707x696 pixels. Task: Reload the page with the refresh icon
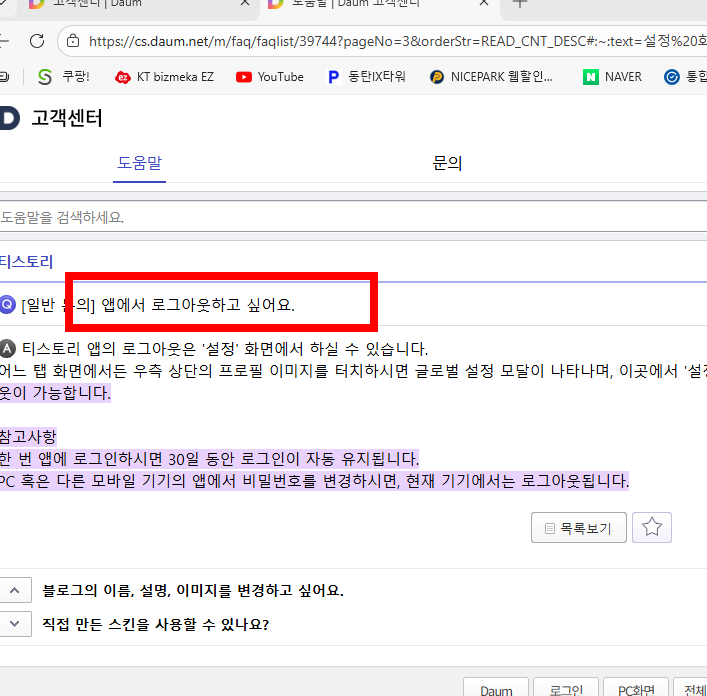37,41
